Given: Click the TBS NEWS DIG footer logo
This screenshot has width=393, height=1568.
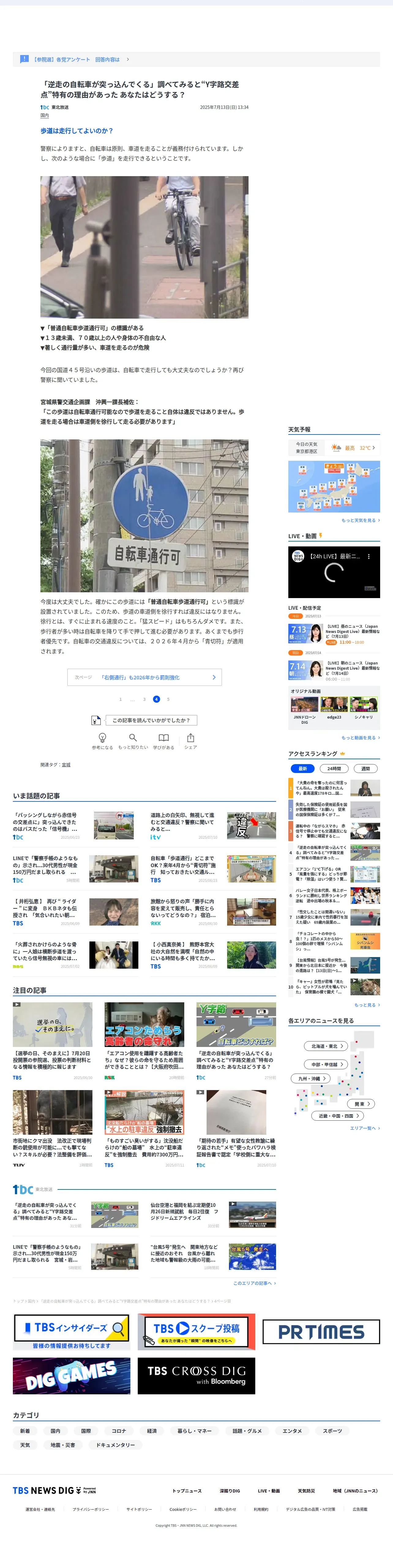Looking at the screenshot, I should pos(54,1490).
